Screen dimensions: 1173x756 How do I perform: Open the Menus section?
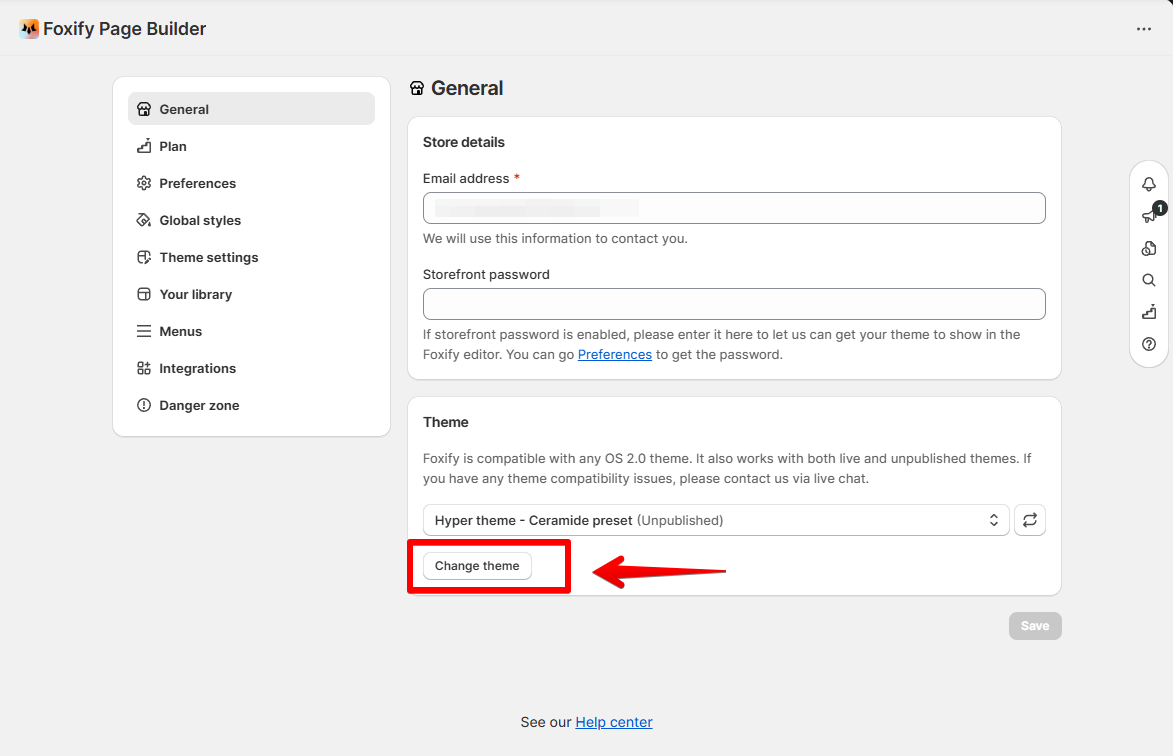click(x=251, y=331)
